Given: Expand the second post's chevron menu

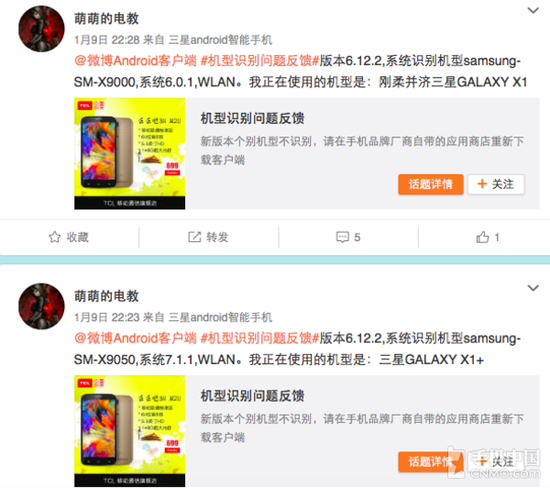Looking at the screenshot, I should pyautogui.click(x=533, y=288).
